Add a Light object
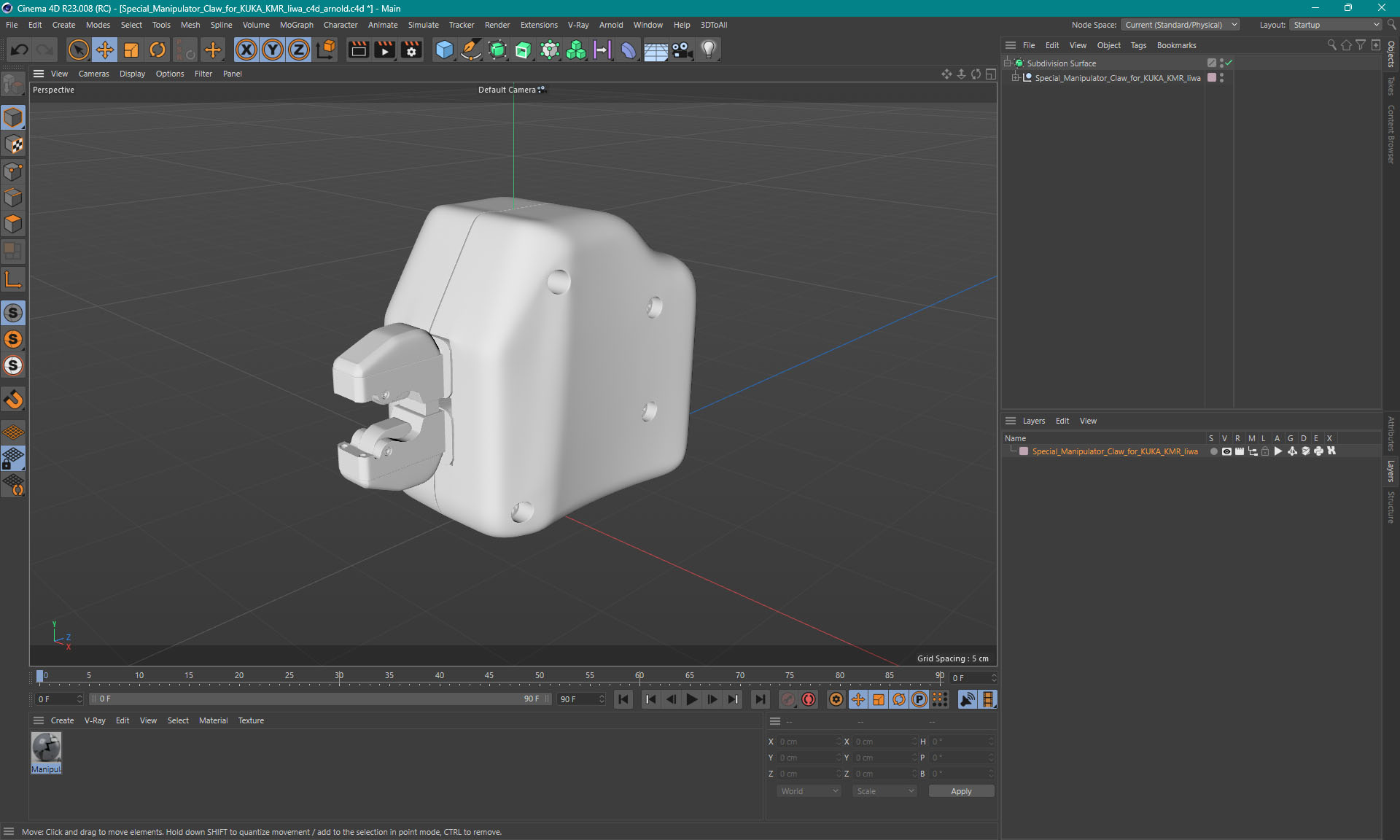The height and width of the screenshot is (840, 1400). [x=709, y=50]
